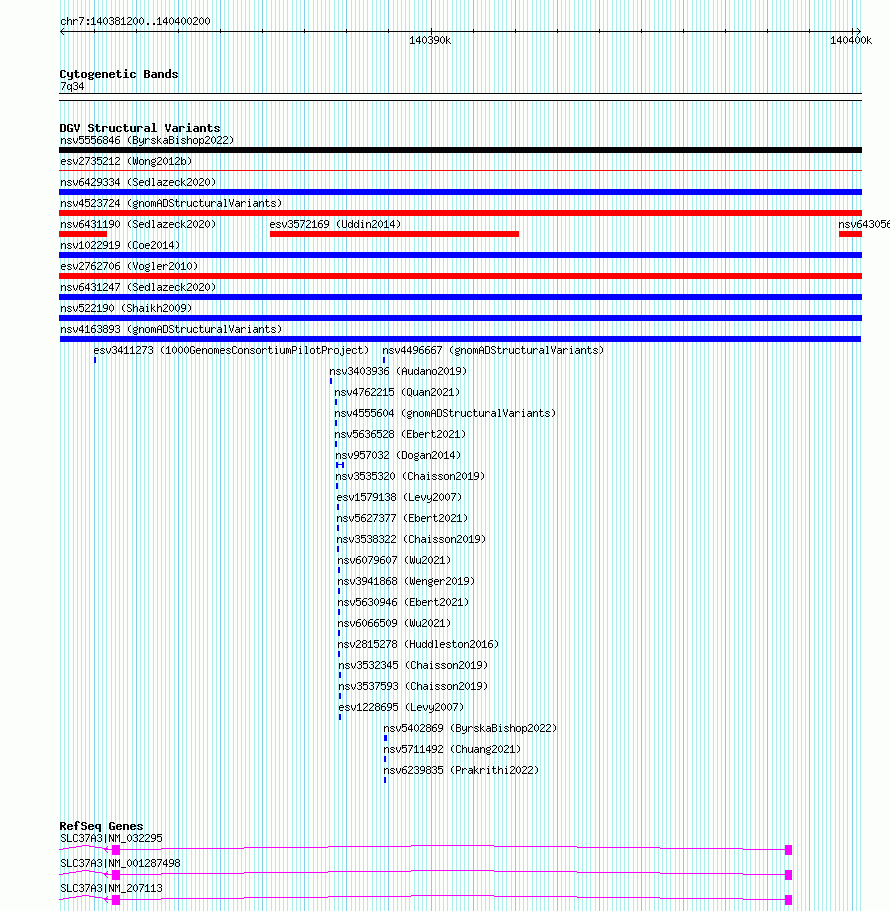Select nsv3403936 (Audano2019) variant label
Viewport: 890px width, 911px height.
(398, 371)
